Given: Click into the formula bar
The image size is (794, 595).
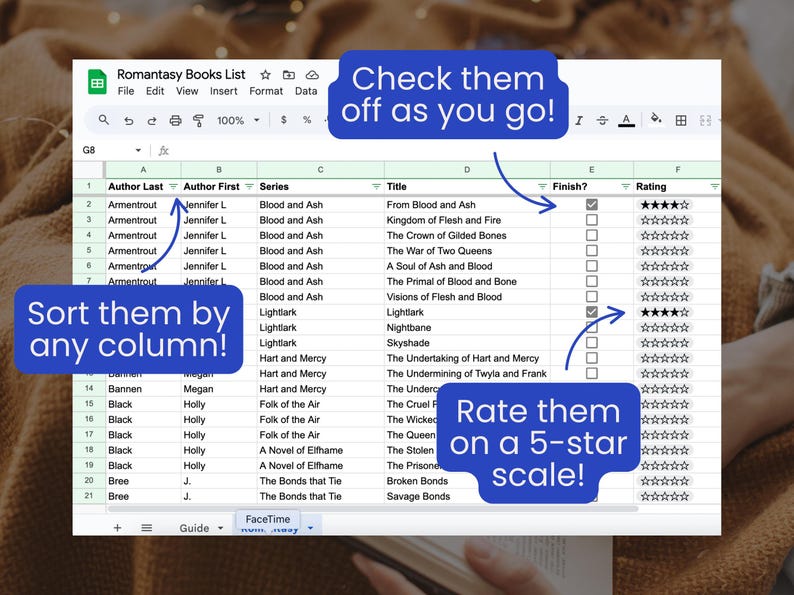Looking at the screenshot, I should (x=446, y=150).
